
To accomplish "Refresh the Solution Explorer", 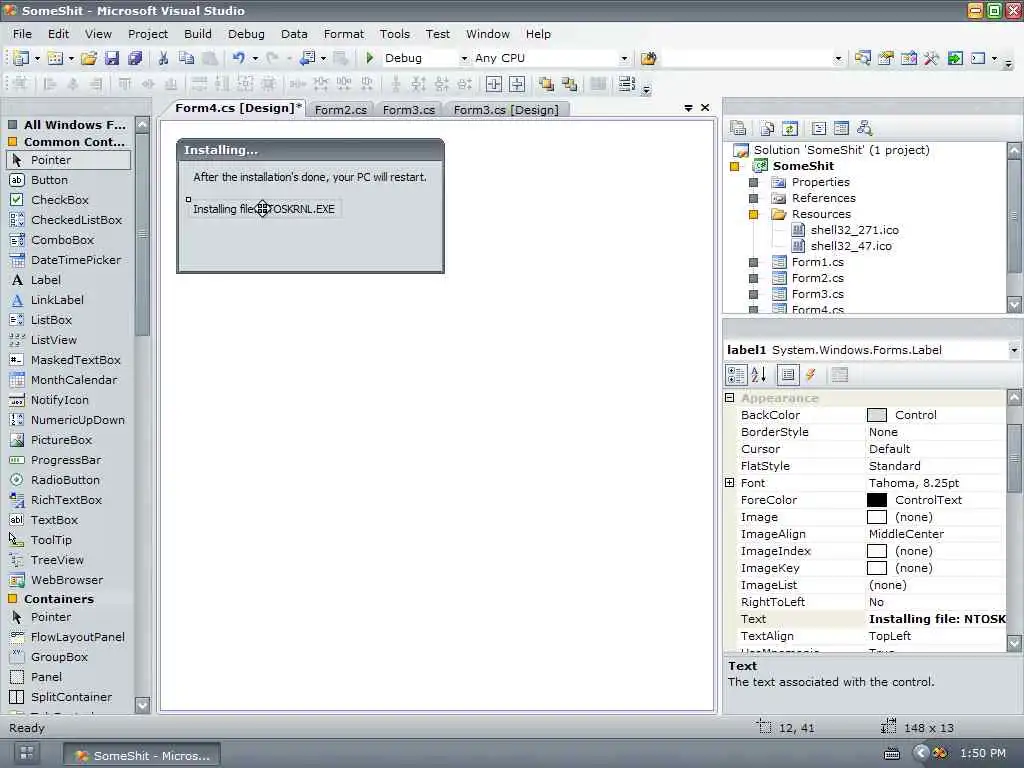I will click(790, 128).
